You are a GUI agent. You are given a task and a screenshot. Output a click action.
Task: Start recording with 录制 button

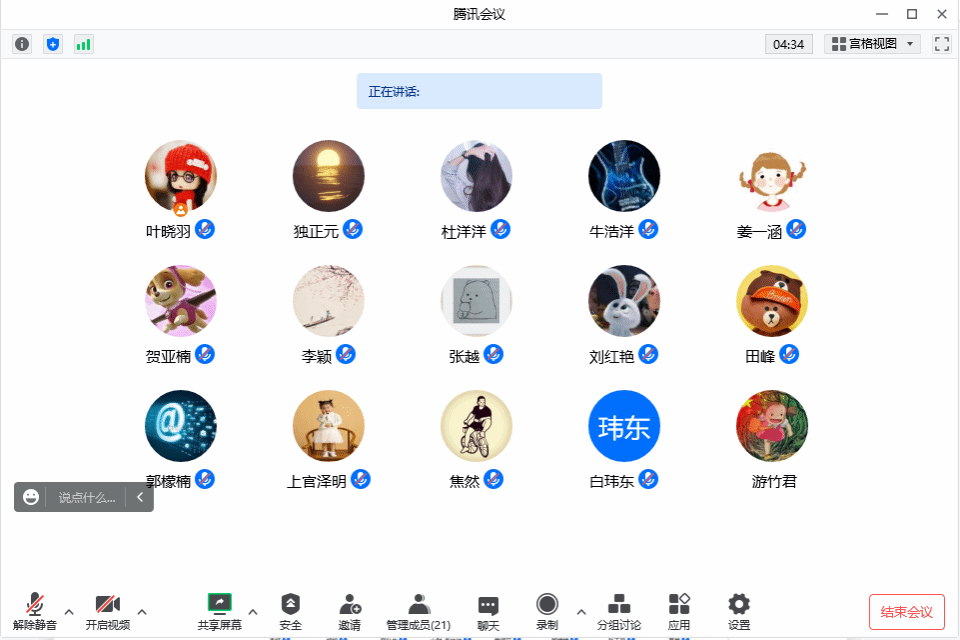point(547,611)
